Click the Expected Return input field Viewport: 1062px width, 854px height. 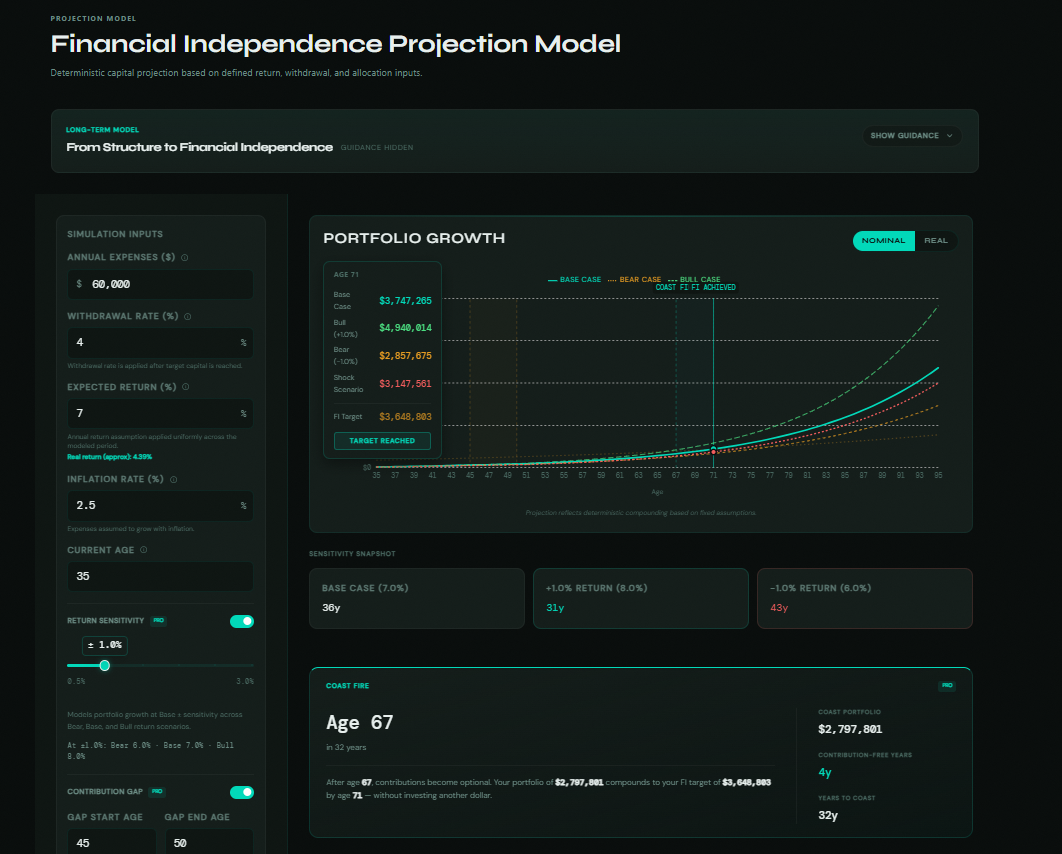point(161,413)
